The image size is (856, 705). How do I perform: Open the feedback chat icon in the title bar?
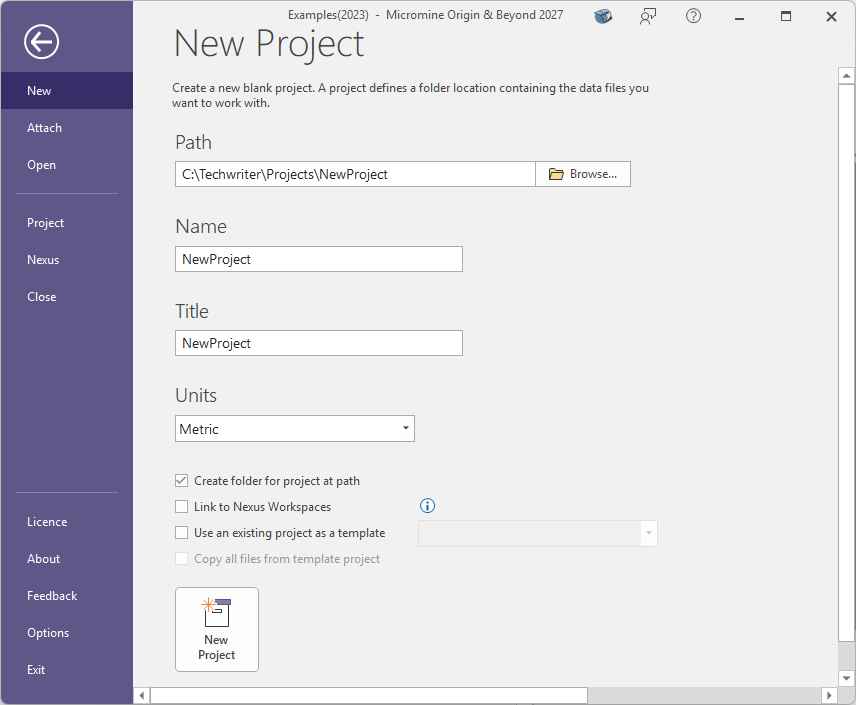[x=647, y=16]
